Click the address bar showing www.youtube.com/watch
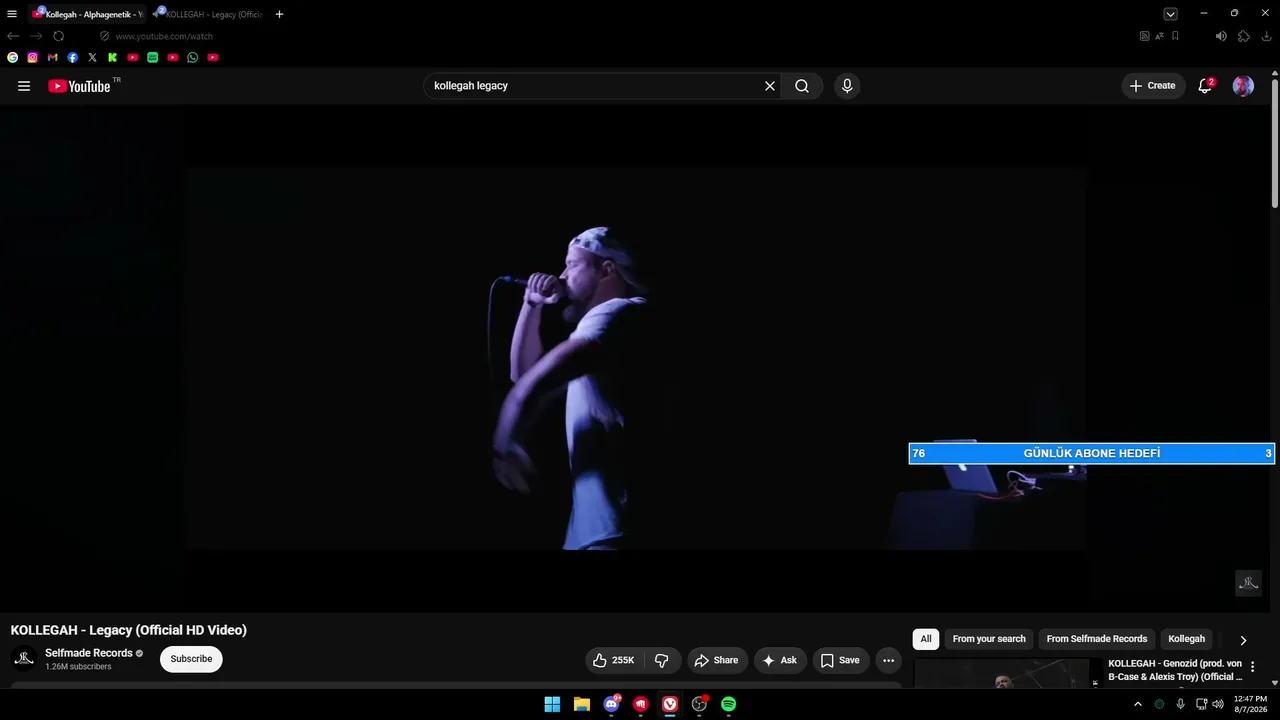The image size is (1280, 720). click(164, 36)
